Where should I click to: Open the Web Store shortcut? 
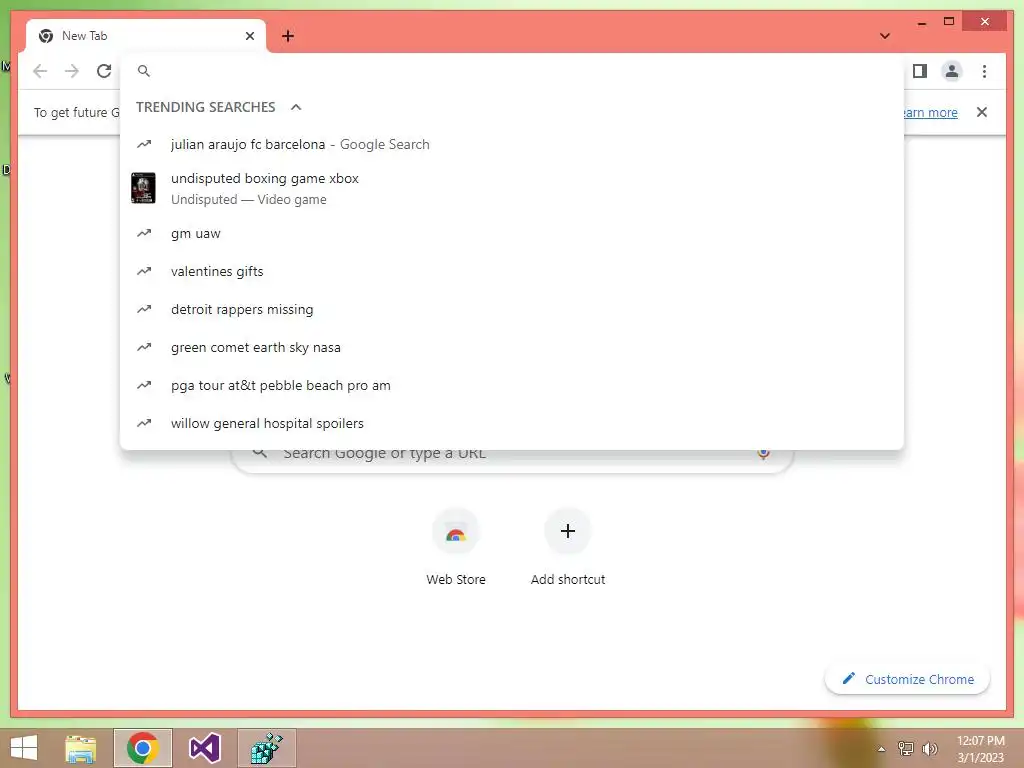tap(456, 547)
